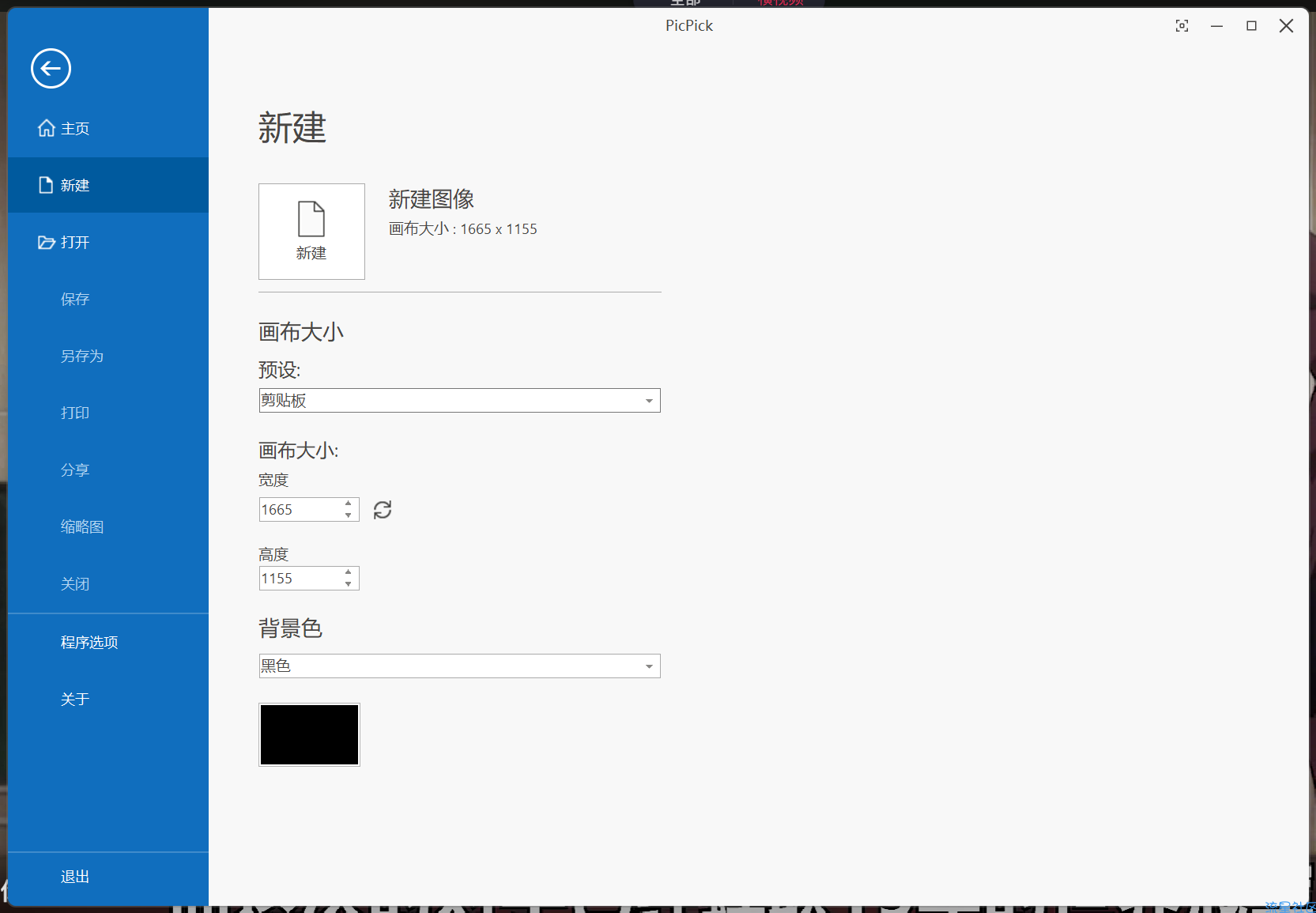The height and width of the screenshot is (913, 1316).
Task: Go to 主页 in the sidebar
Action: click(x=108, y=128)
